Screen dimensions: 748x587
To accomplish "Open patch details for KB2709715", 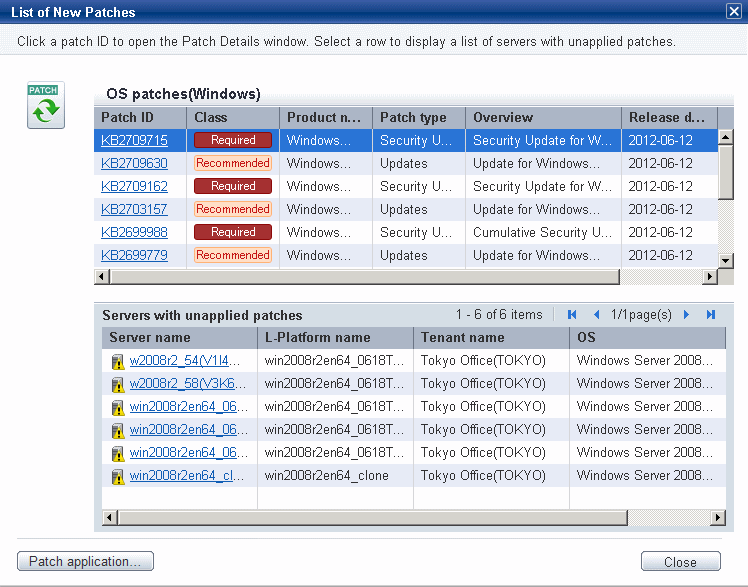I will [x=134, y=140].
